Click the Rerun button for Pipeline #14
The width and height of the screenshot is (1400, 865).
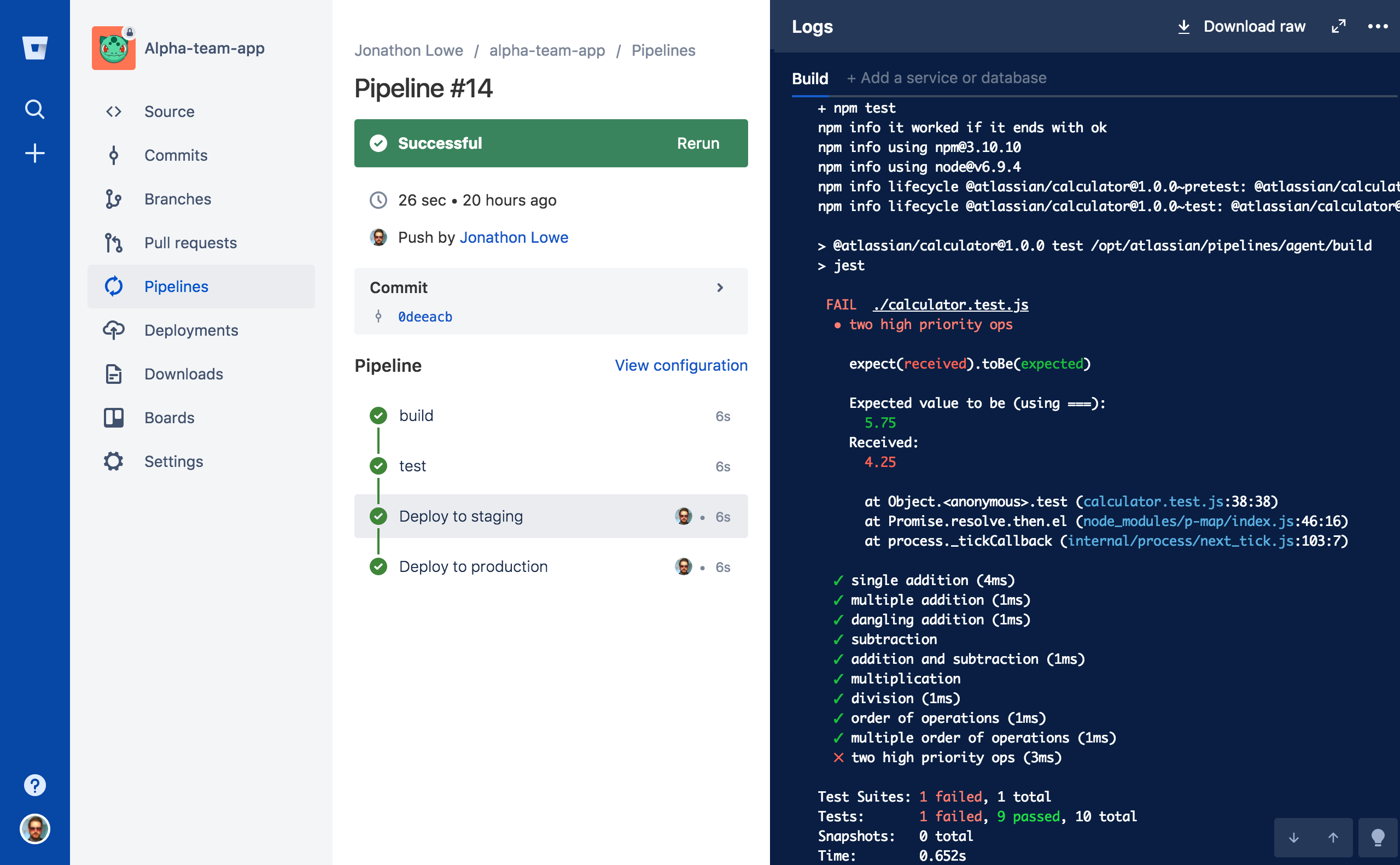coord(697,143)
